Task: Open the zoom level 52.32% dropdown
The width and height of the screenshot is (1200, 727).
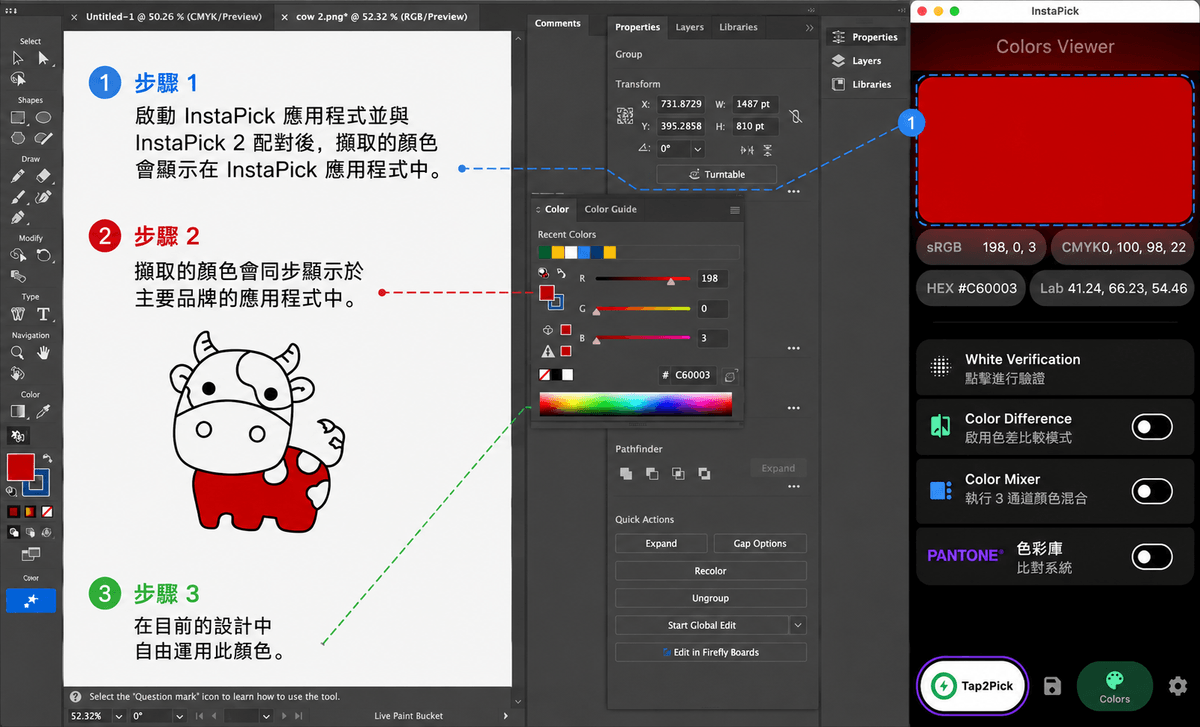Action: [120, 716]
